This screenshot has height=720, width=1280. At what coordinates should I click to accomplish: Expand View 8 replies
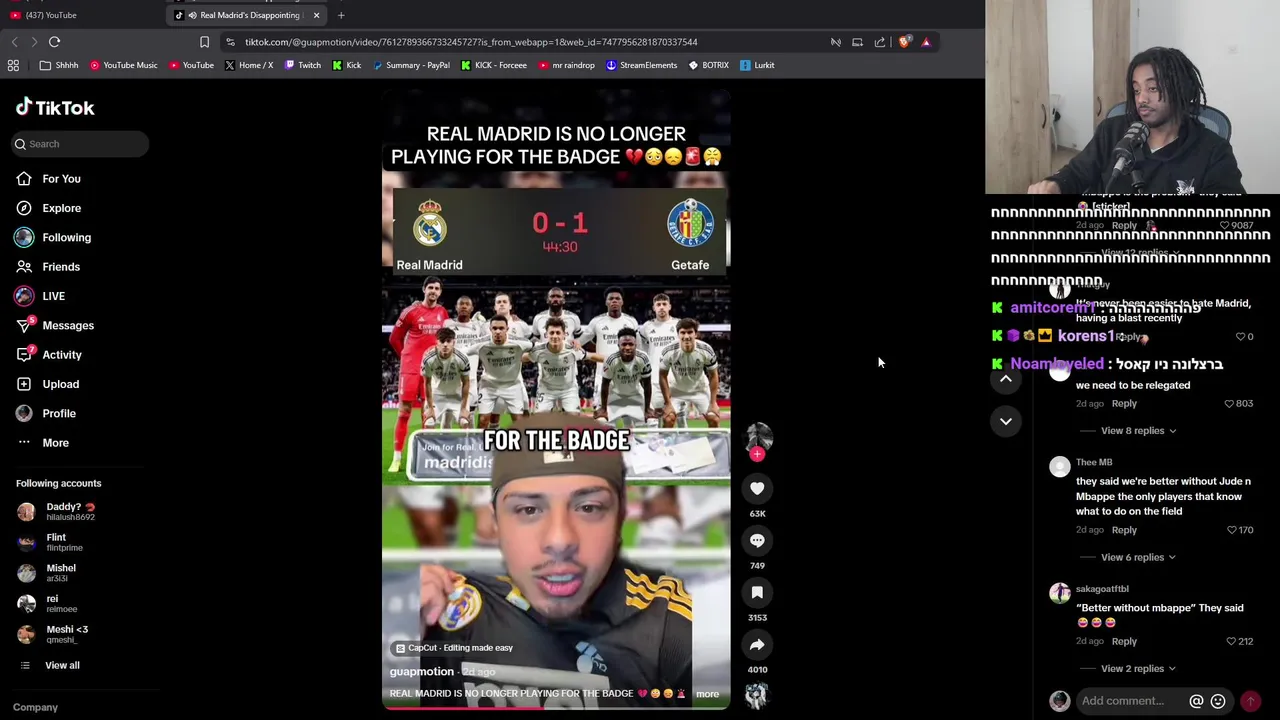pos(1138,431)
